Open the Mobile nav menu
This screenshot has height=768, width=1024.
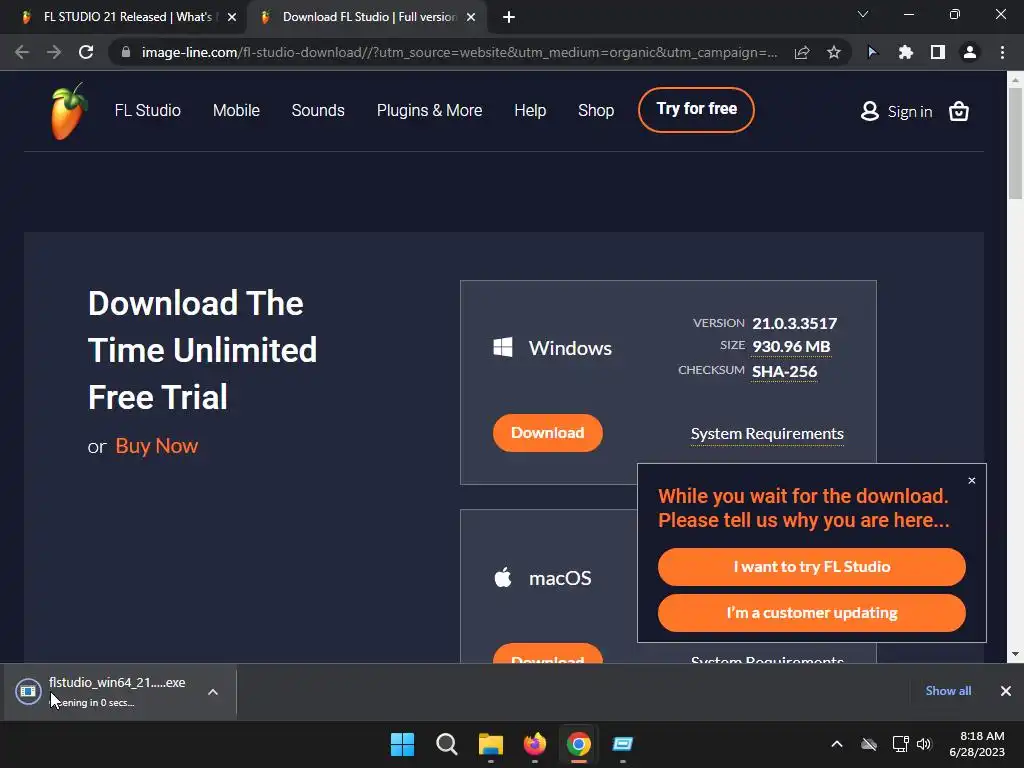[x=236, y=110]
